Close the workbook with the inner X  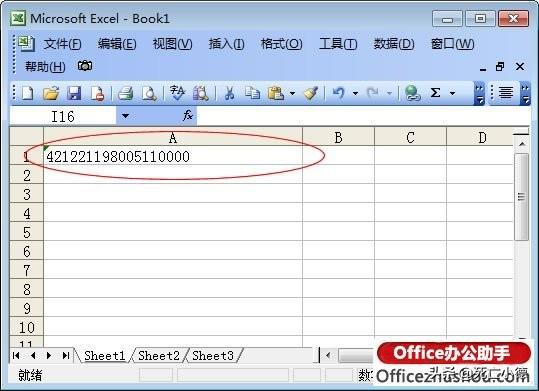point(520,67)
